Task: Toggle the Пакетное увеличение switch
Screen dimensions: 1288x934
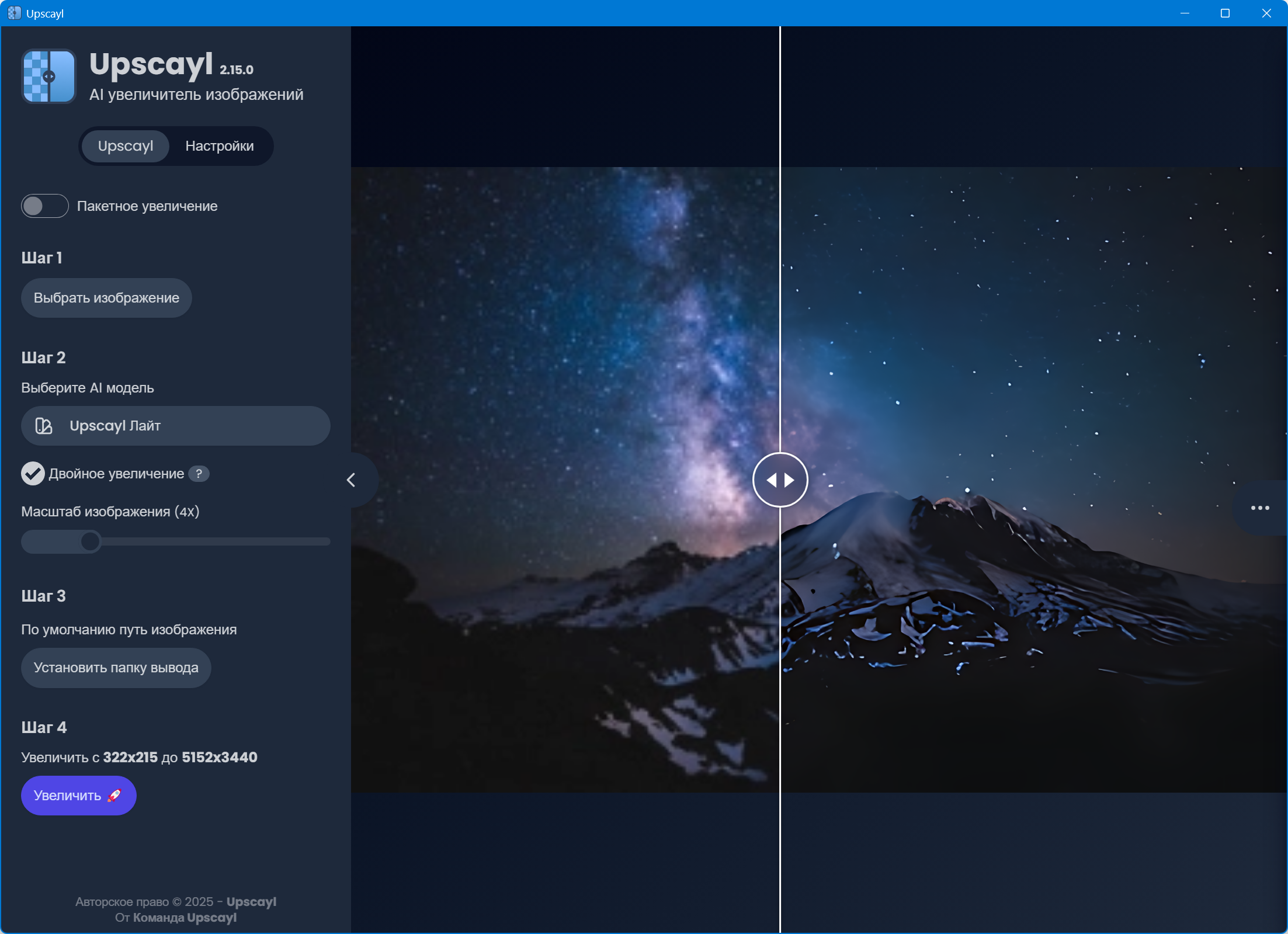Action: (x=45, y=206)
